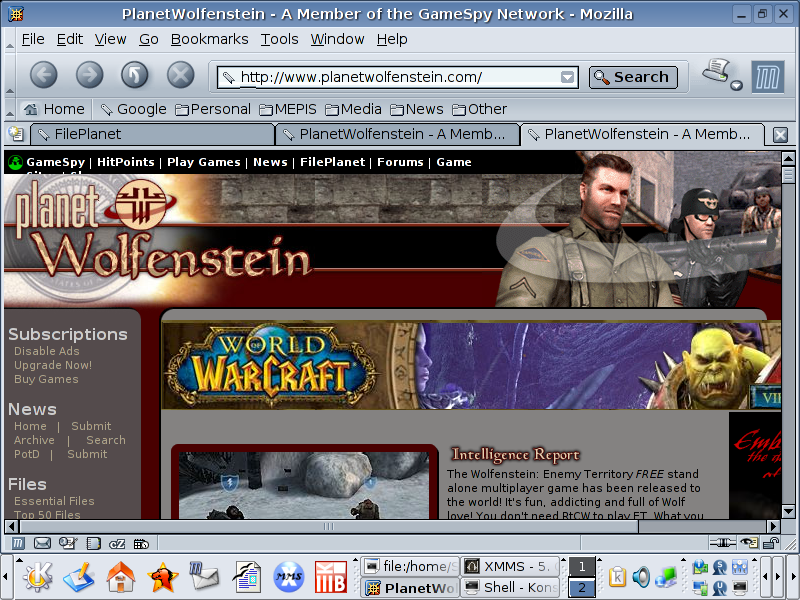Viewport: 800px width, 600px height.
Task: Switch to virtual desktop 1
Action: [x=581, y=567]
